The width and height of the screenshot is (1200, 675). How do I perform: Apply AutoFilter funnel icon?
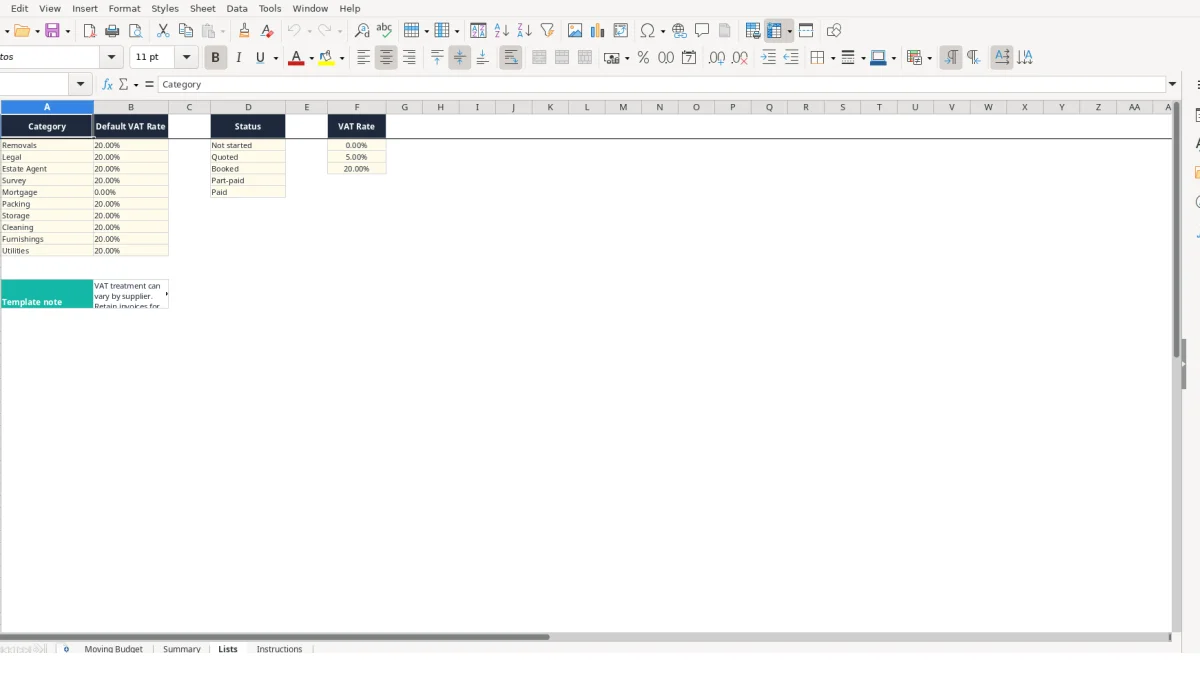(x=547, y=31)
